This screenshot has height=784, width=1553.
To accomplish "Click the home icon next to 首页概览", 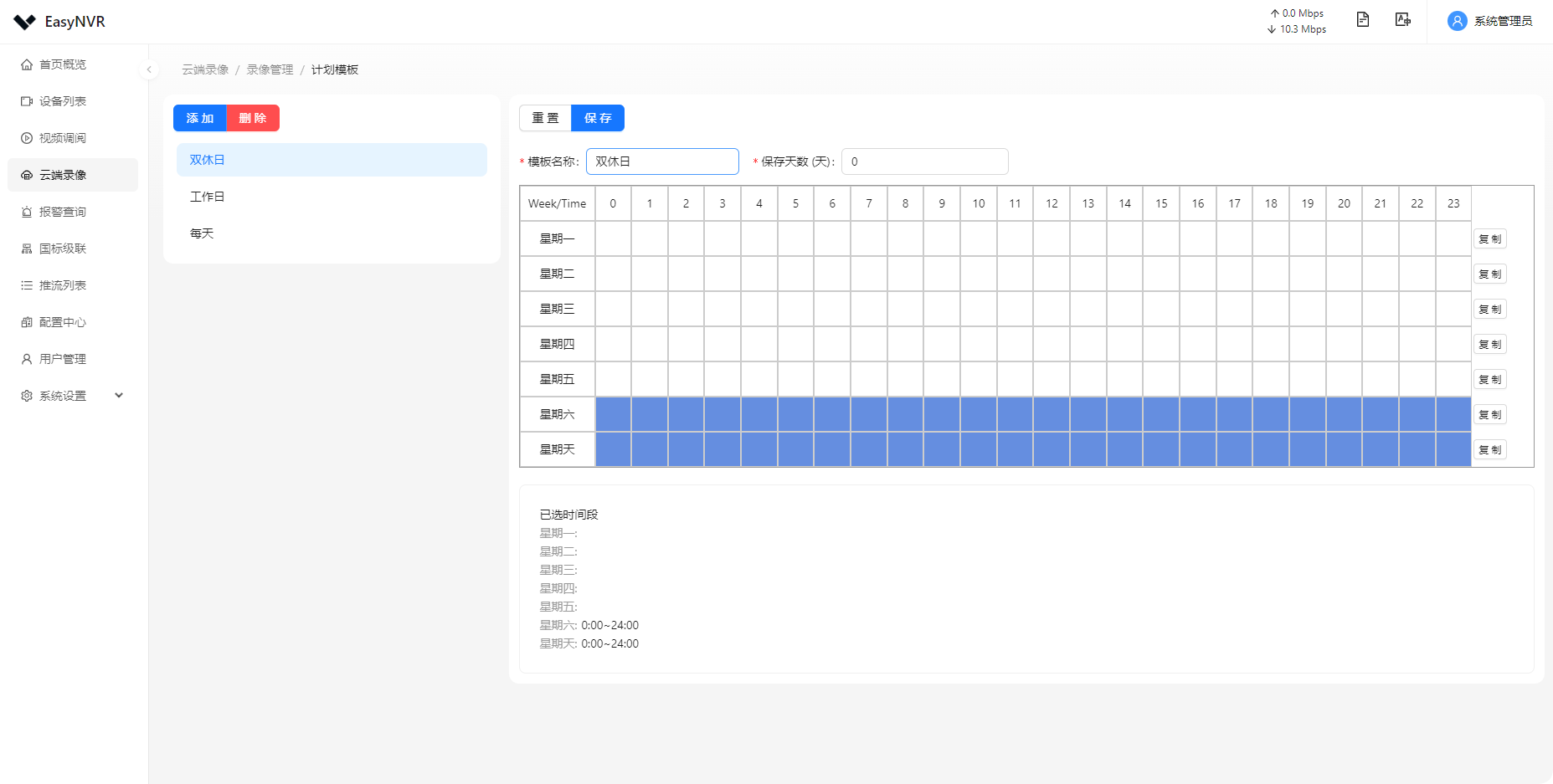I will pos(27,64).
